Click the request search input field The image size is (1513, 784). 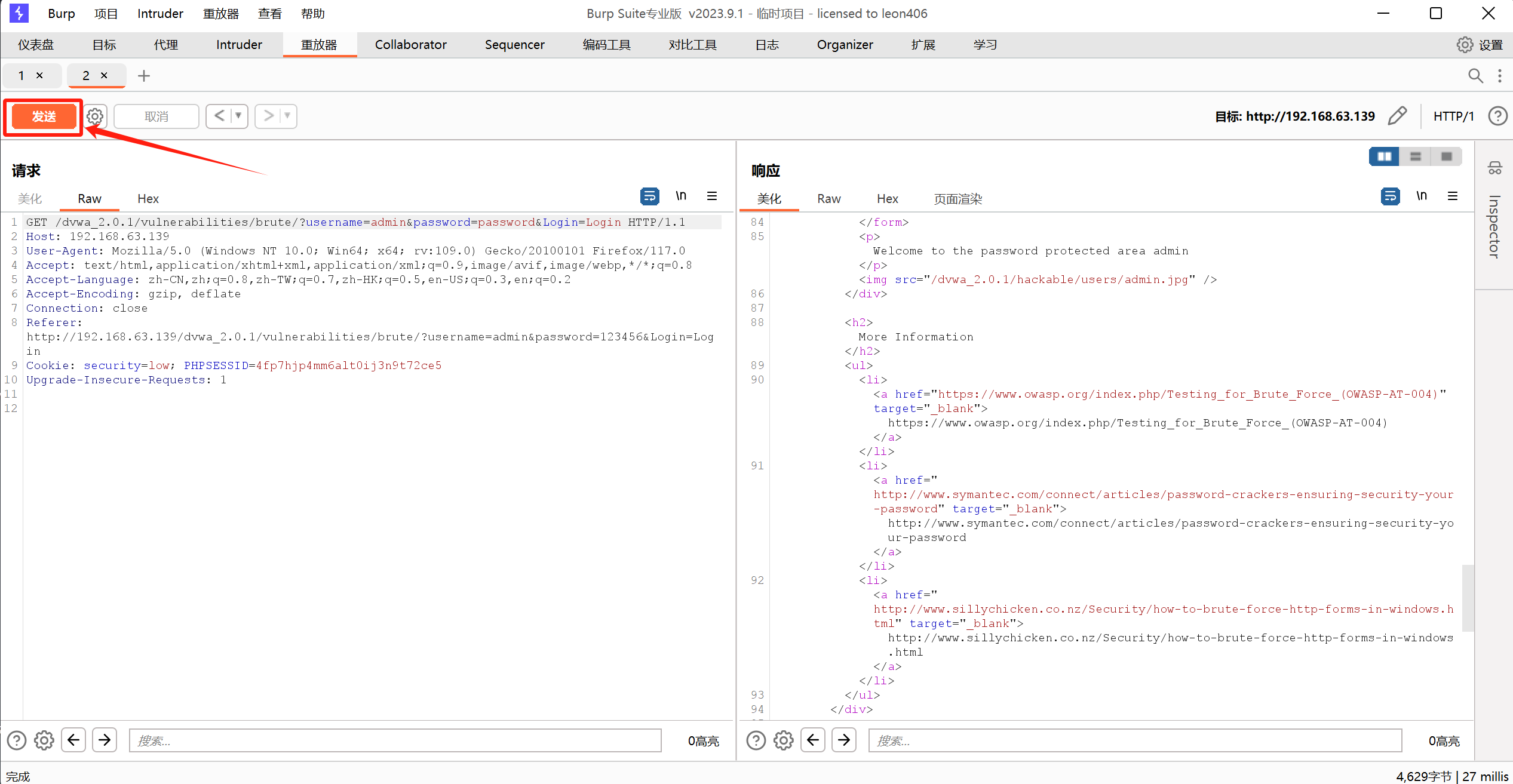[395, 740]
